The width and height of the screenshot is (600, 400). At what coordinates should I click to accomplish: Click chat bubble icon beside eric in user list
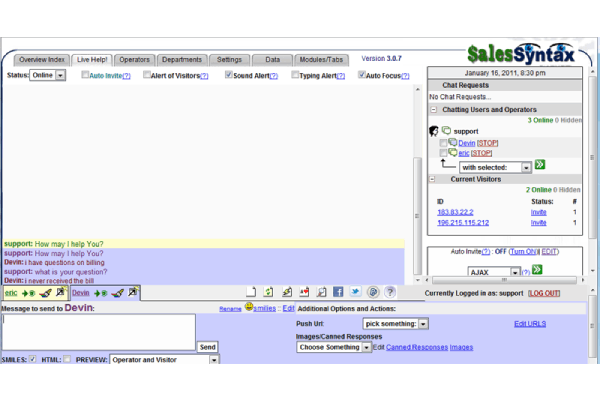(453, 152)
